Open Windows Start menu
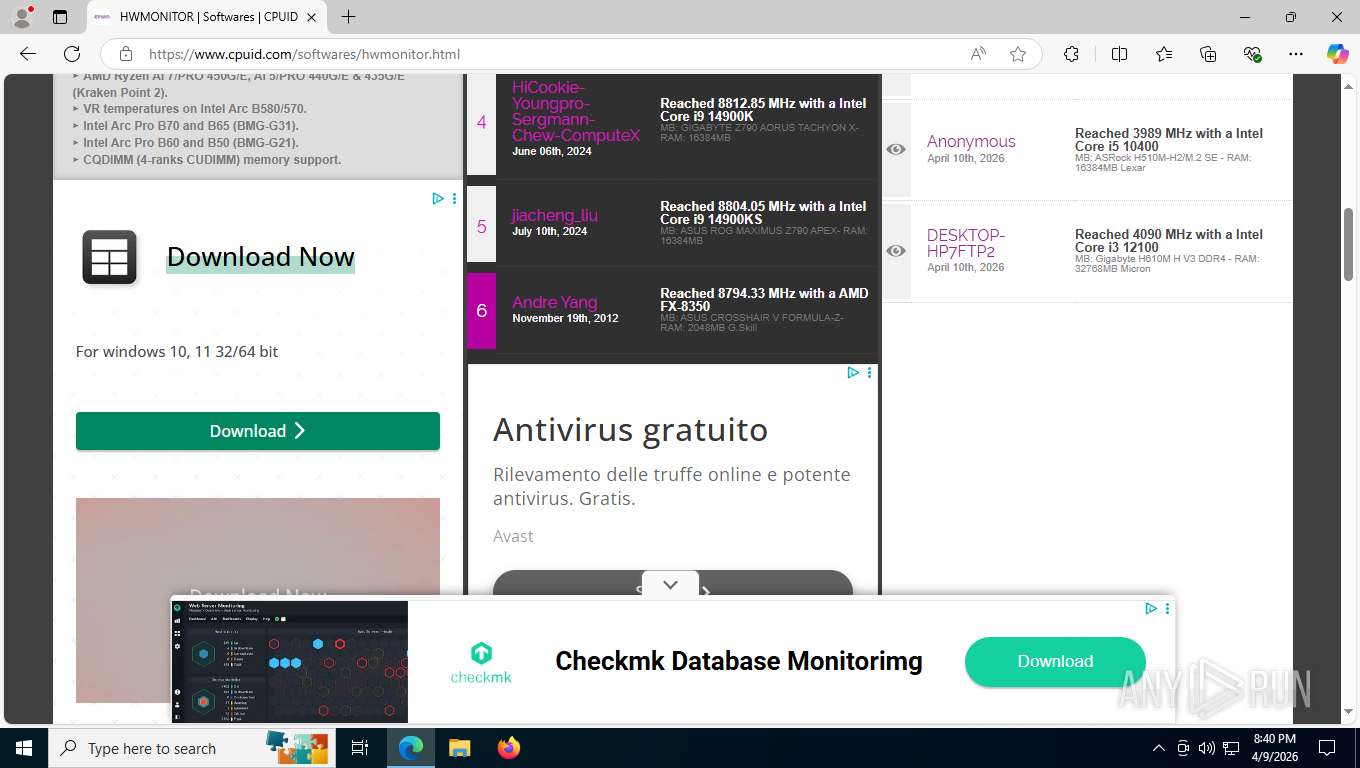Viewport: 1360px width, 768px height. tap(24, 748)
